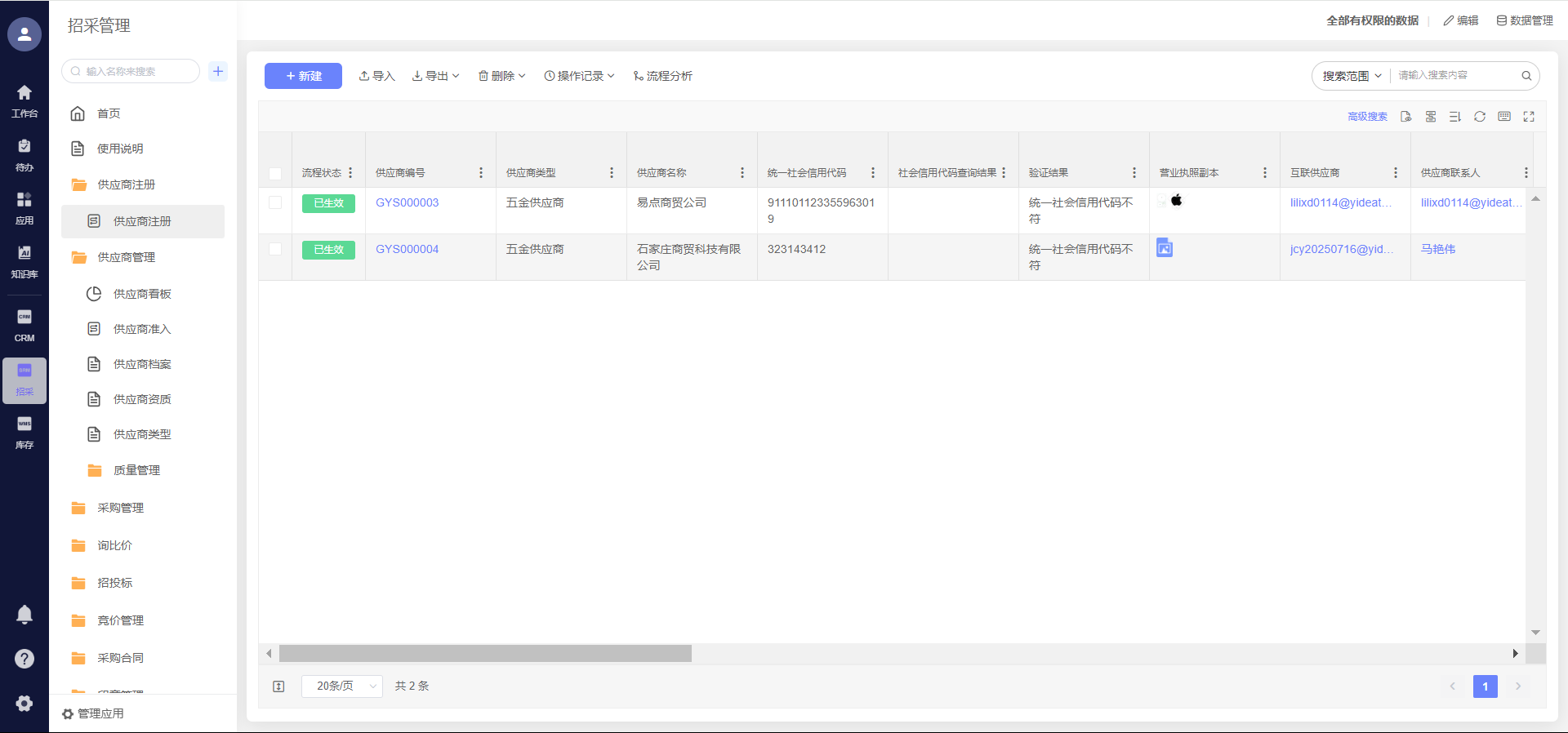The height and width of the screenshot is (733, 1568).
Task: Open the 搜索范围 dropdown
Action: pos(1352,76)
